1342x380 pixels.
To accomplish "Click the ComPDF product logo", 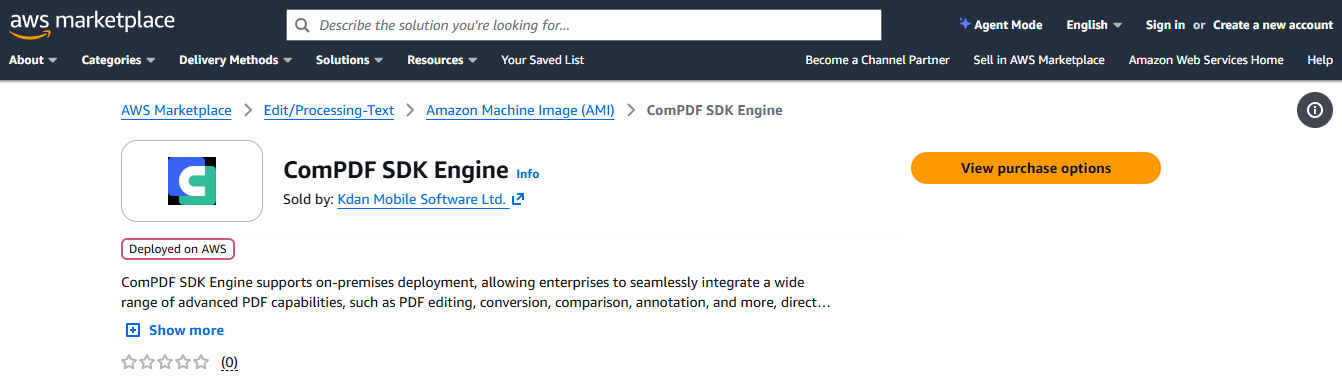I will (192, 181).
